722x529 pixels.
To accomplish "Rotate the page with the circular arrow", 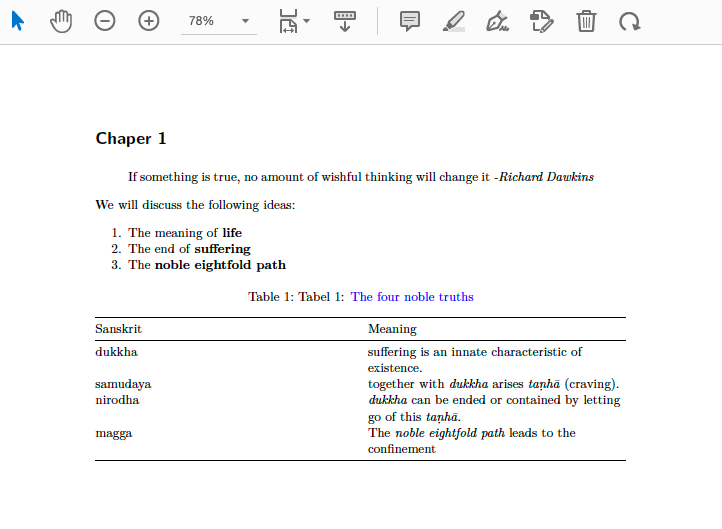I will pyautogui.click(x=629, y=21).
